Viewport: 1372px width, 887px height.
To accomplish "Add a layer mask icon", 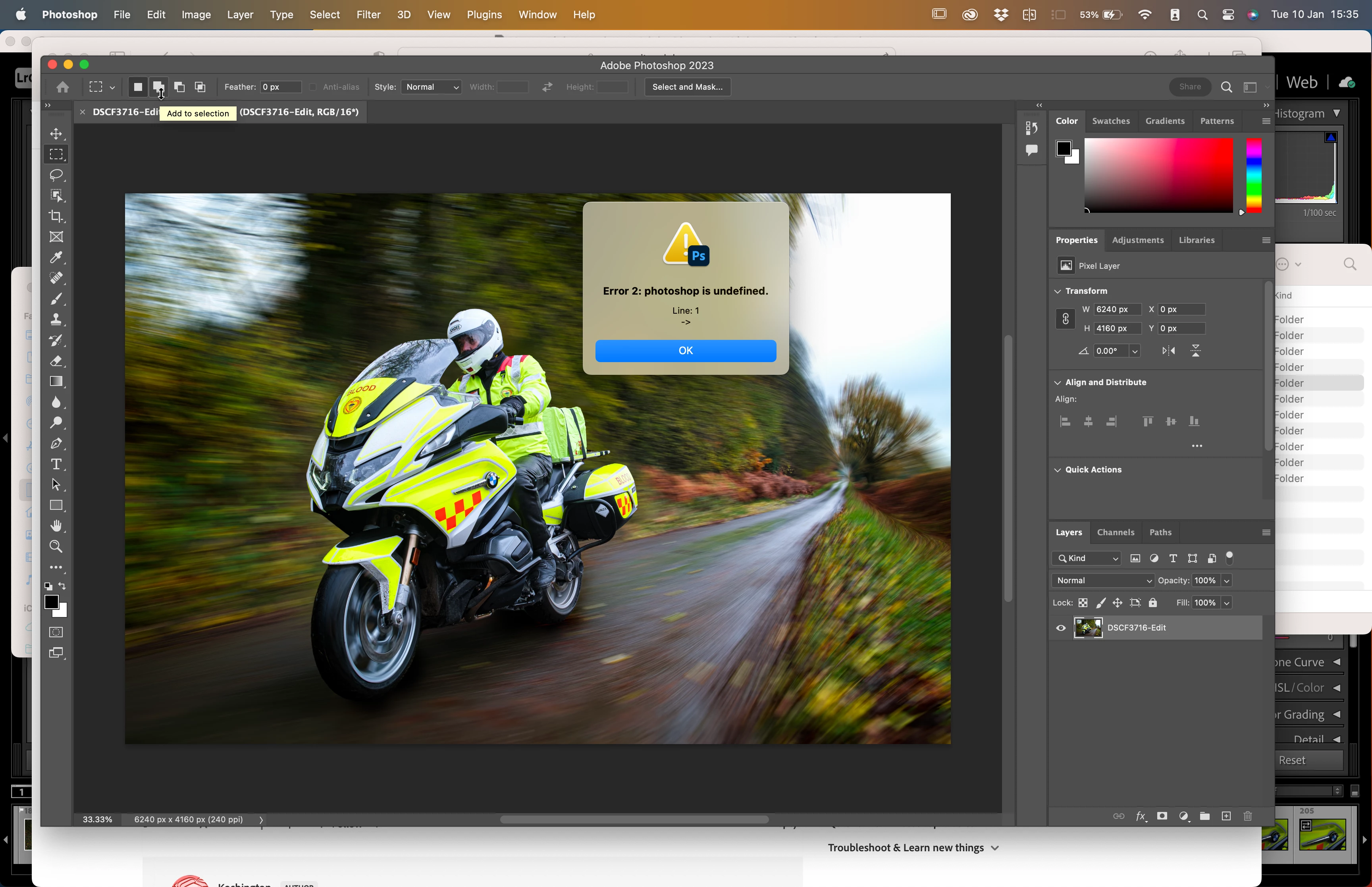I will [x=1162, y=816].
